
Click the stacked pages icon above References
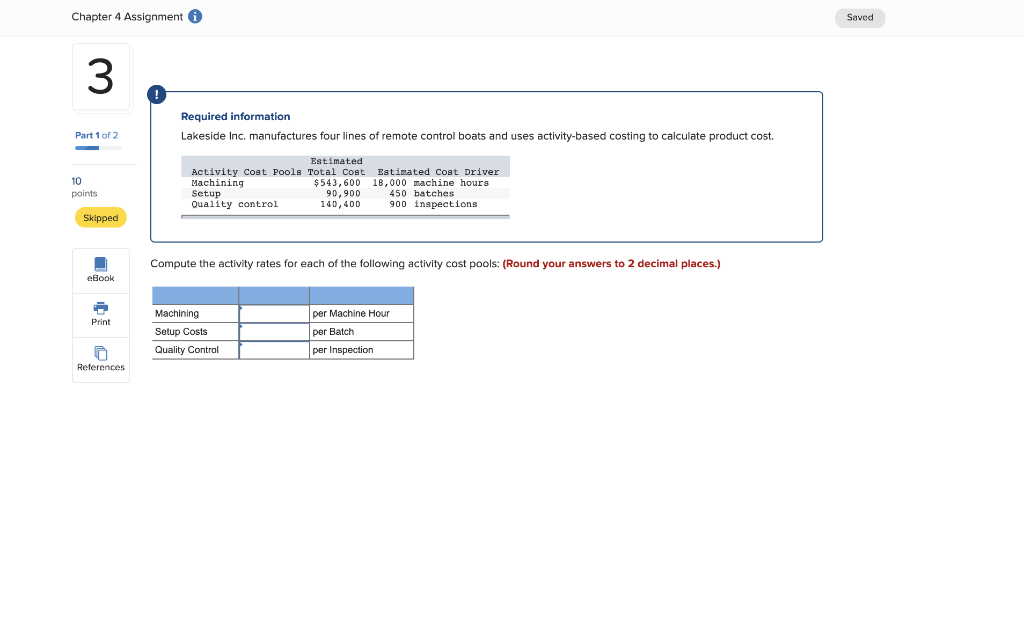coord(100,352)
